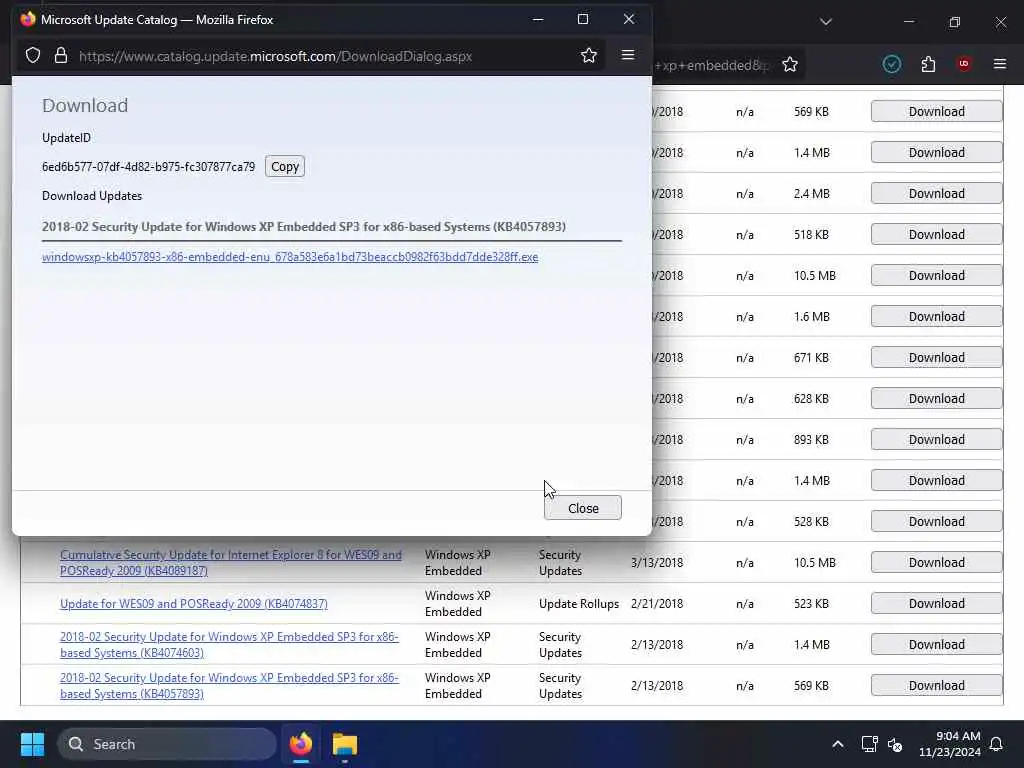The height and width of the screenshot is (768, 1024).
Task: Download the 528 KB update
Action: [x=936, y=522]
